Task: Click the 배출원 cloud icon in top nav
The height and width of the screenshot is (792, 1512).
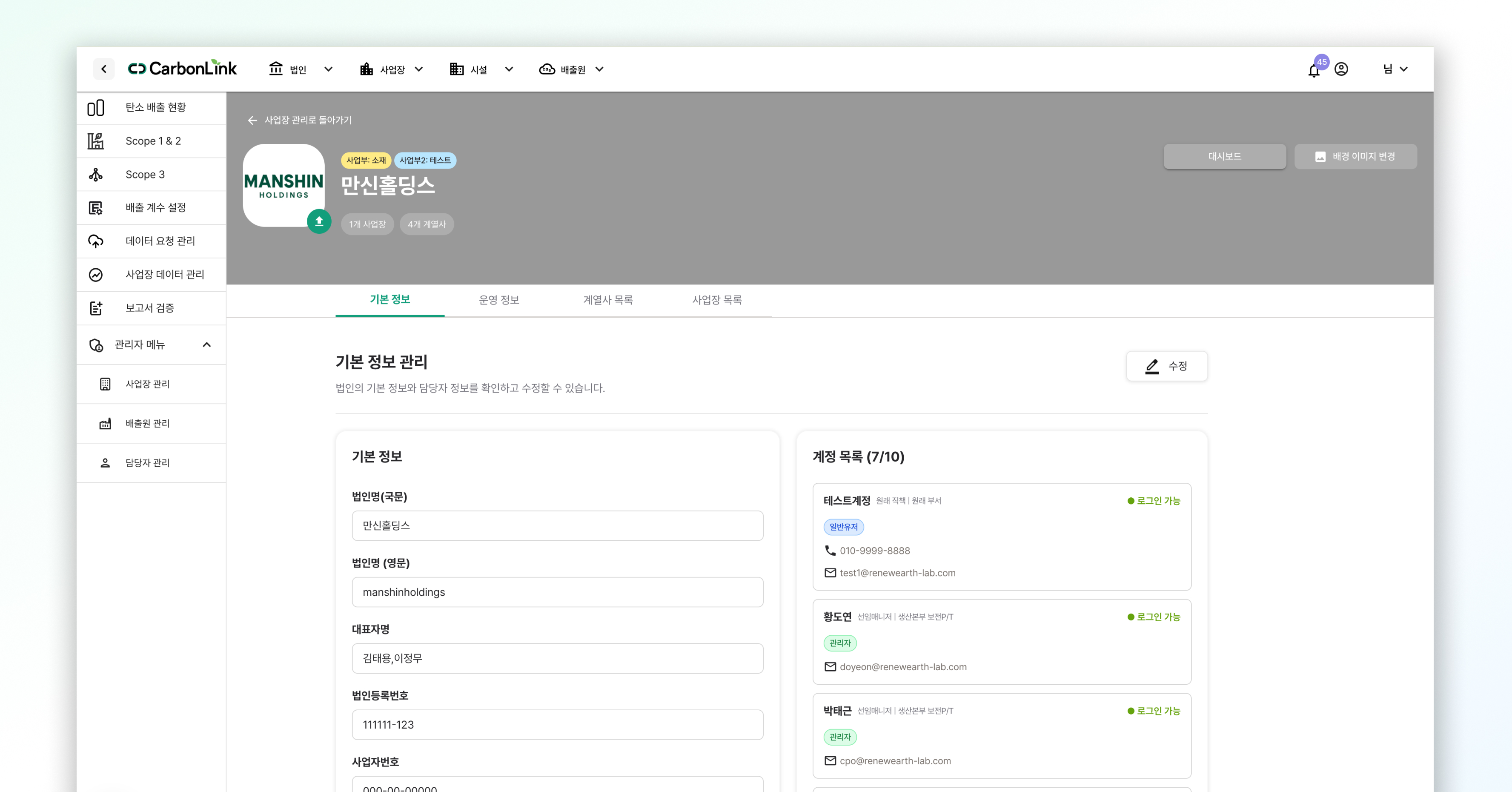Action: click(x=547, y=69)
